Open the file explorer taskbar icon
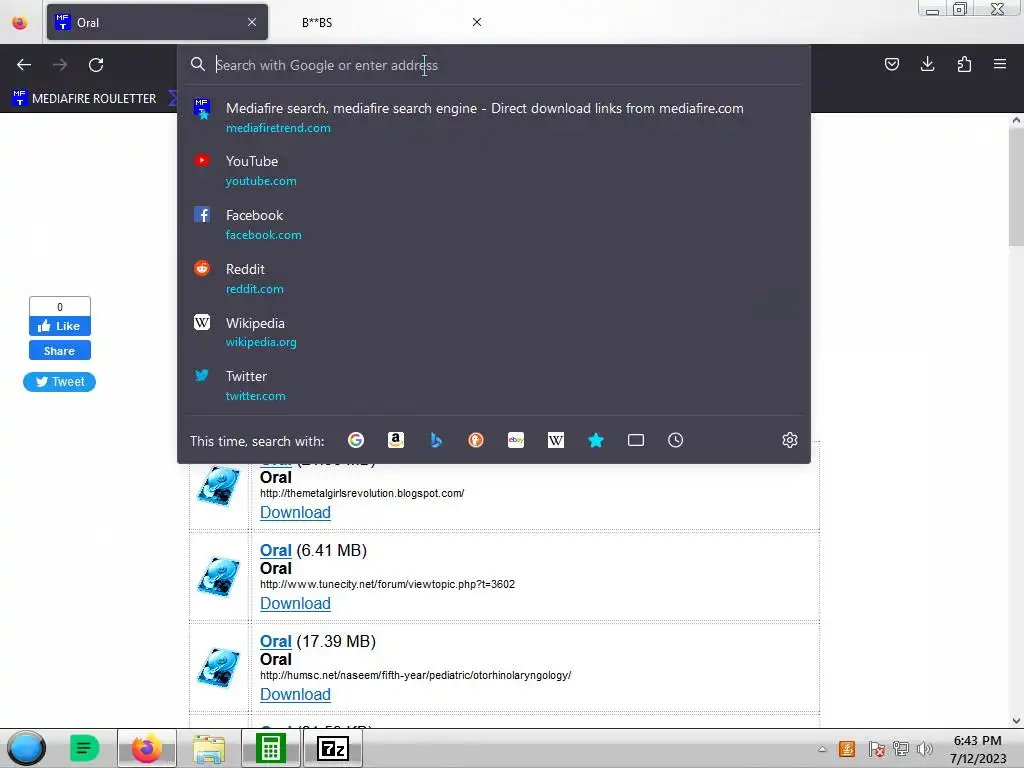Screen dimensions: 1024x768 209,748
